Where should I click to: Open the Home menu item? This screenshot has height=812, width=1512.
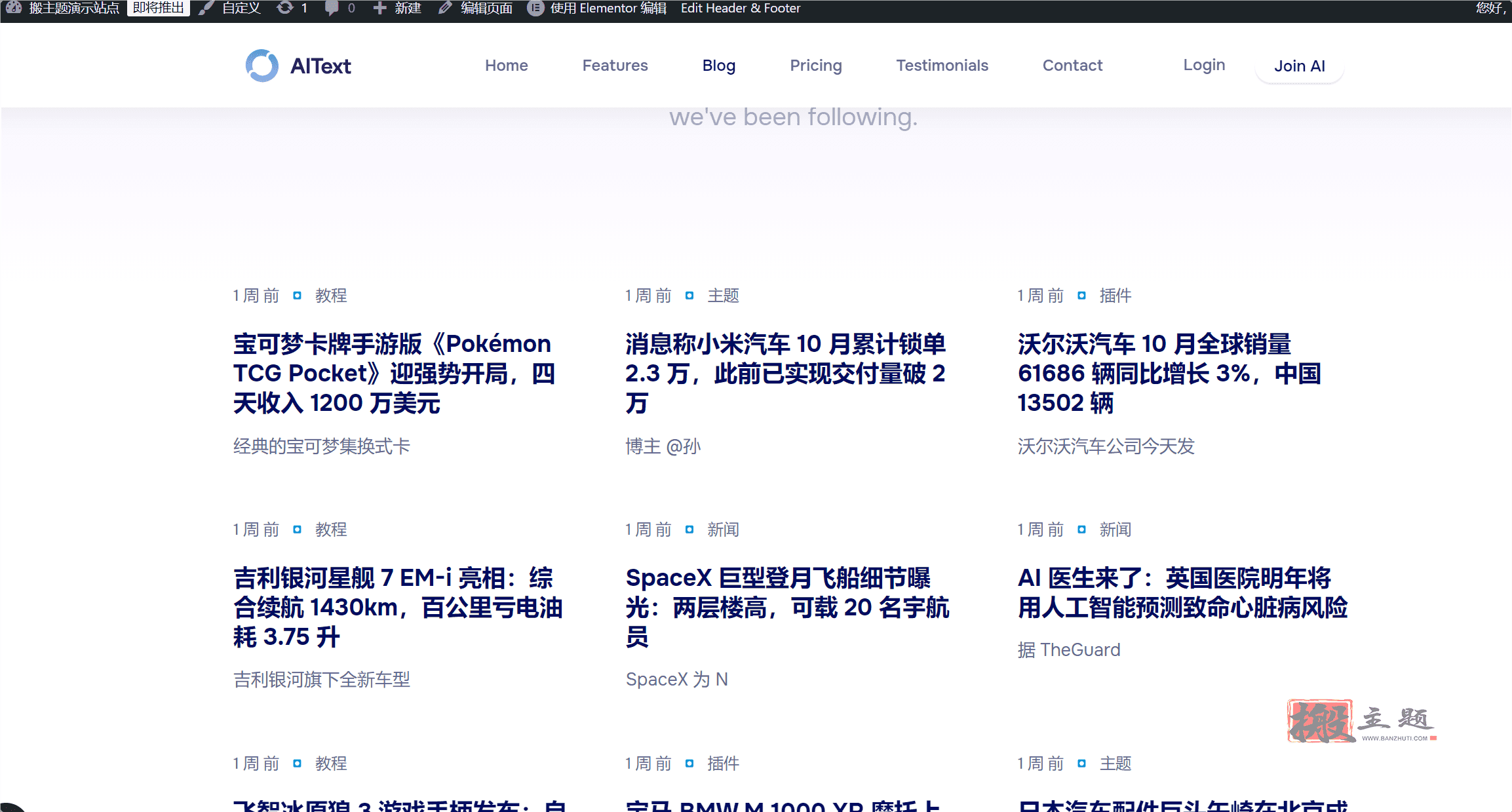[x=507, y=66]
